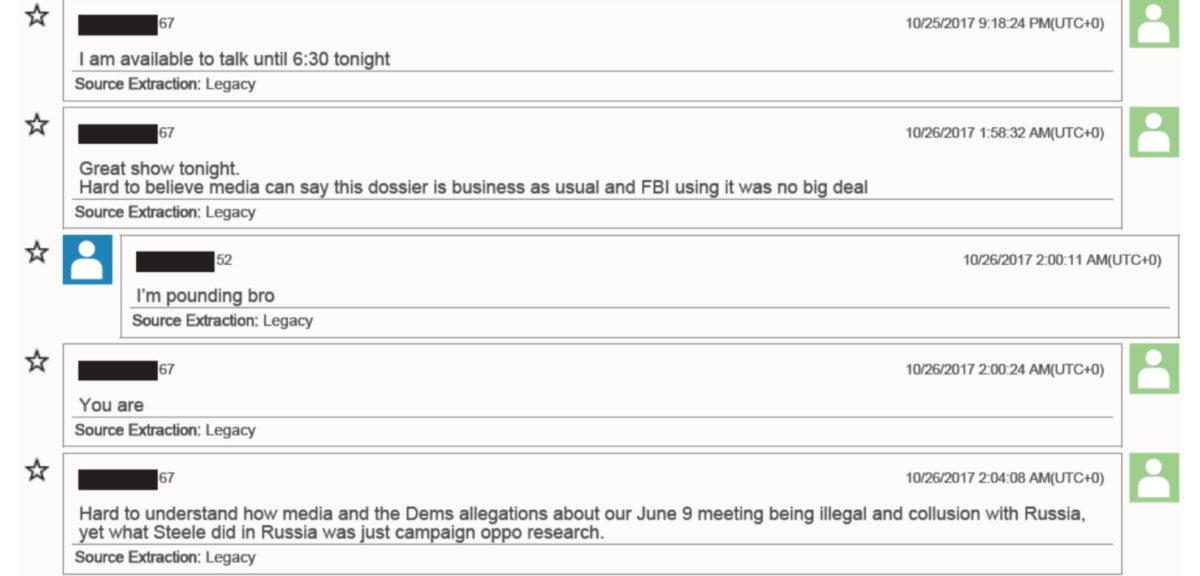Star the June 9 meeting message

(x=36, y=469)
